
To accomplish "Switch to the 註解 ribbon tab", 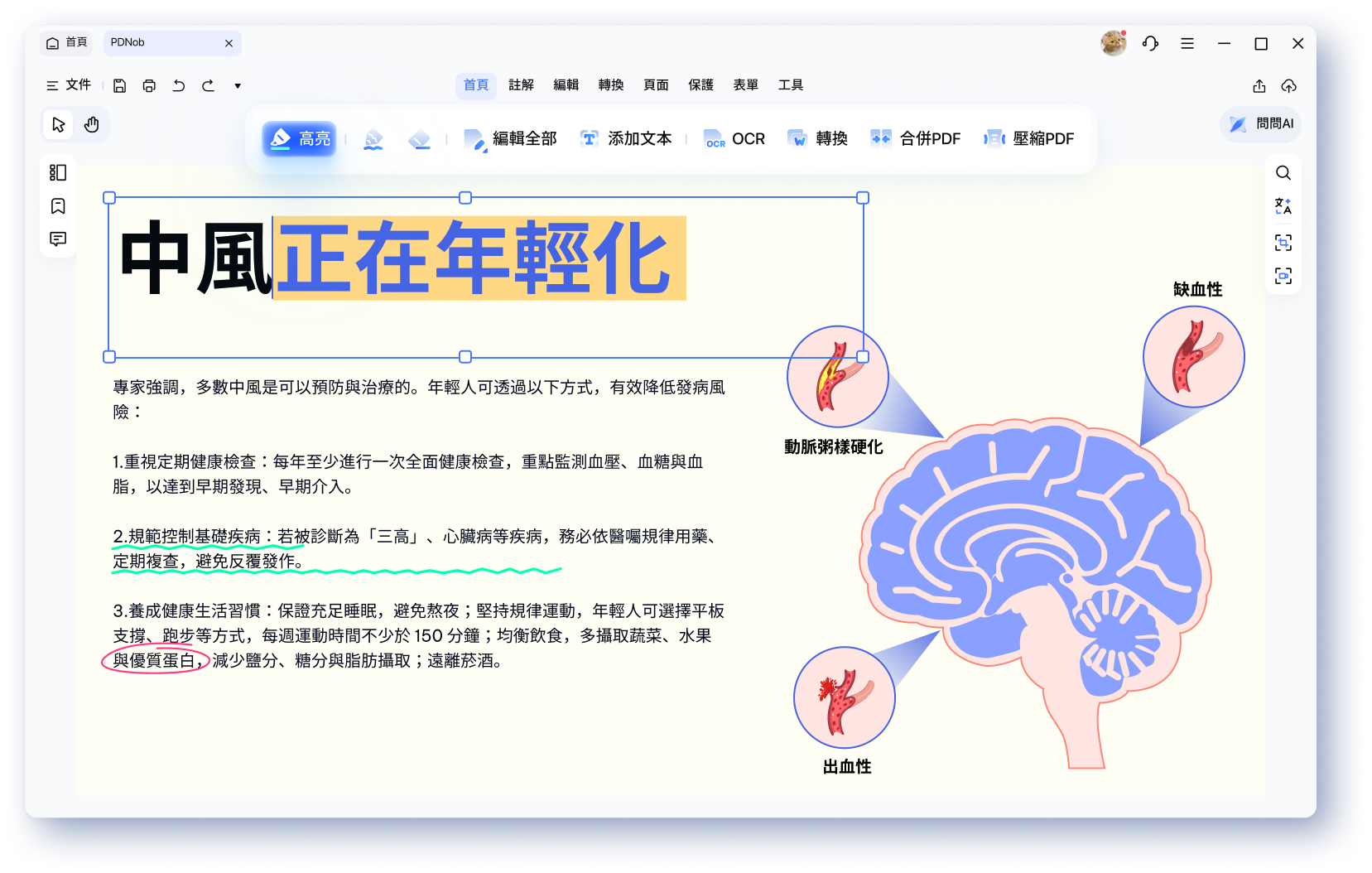I will click(x=521, y=84).
